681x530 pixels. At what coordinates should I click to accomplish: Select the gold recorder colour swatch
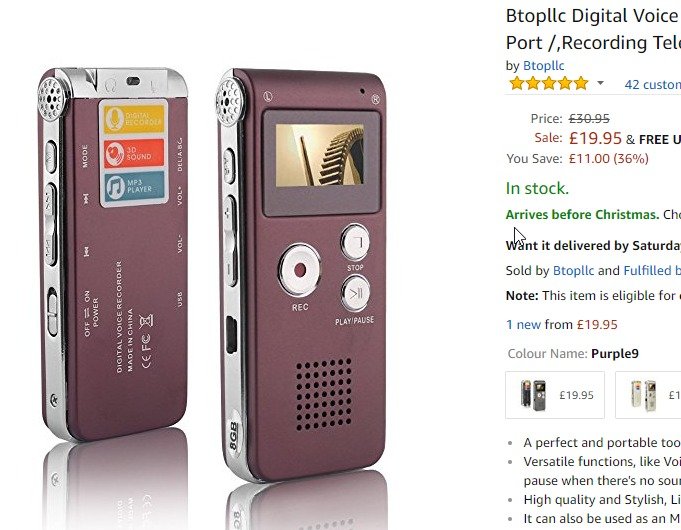pyautogui.click(x=648, y=395)
